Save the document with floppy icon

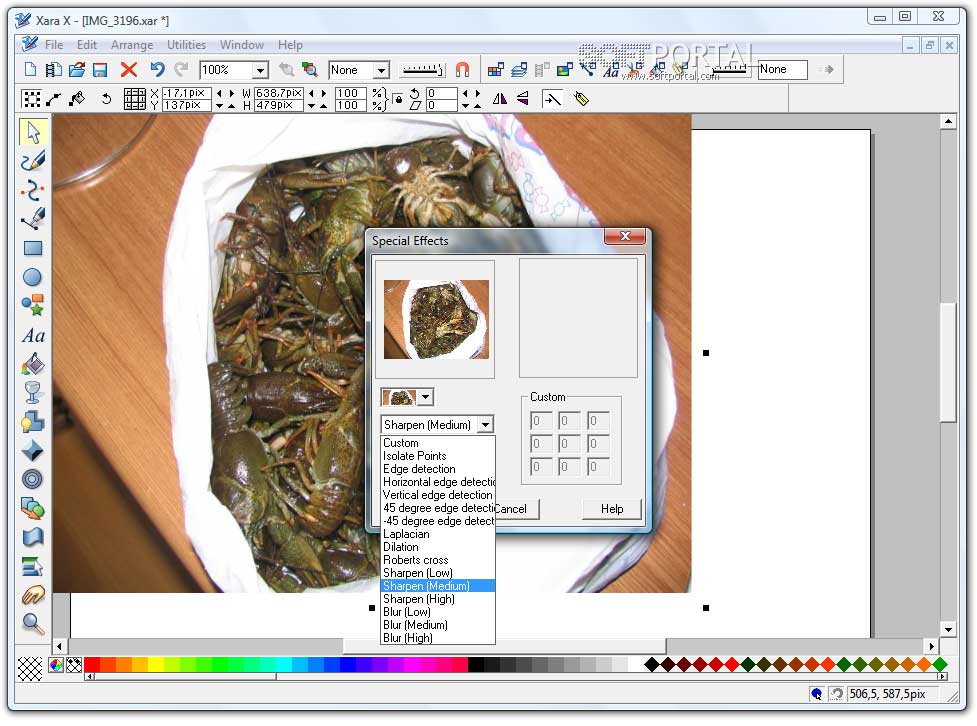100,69
